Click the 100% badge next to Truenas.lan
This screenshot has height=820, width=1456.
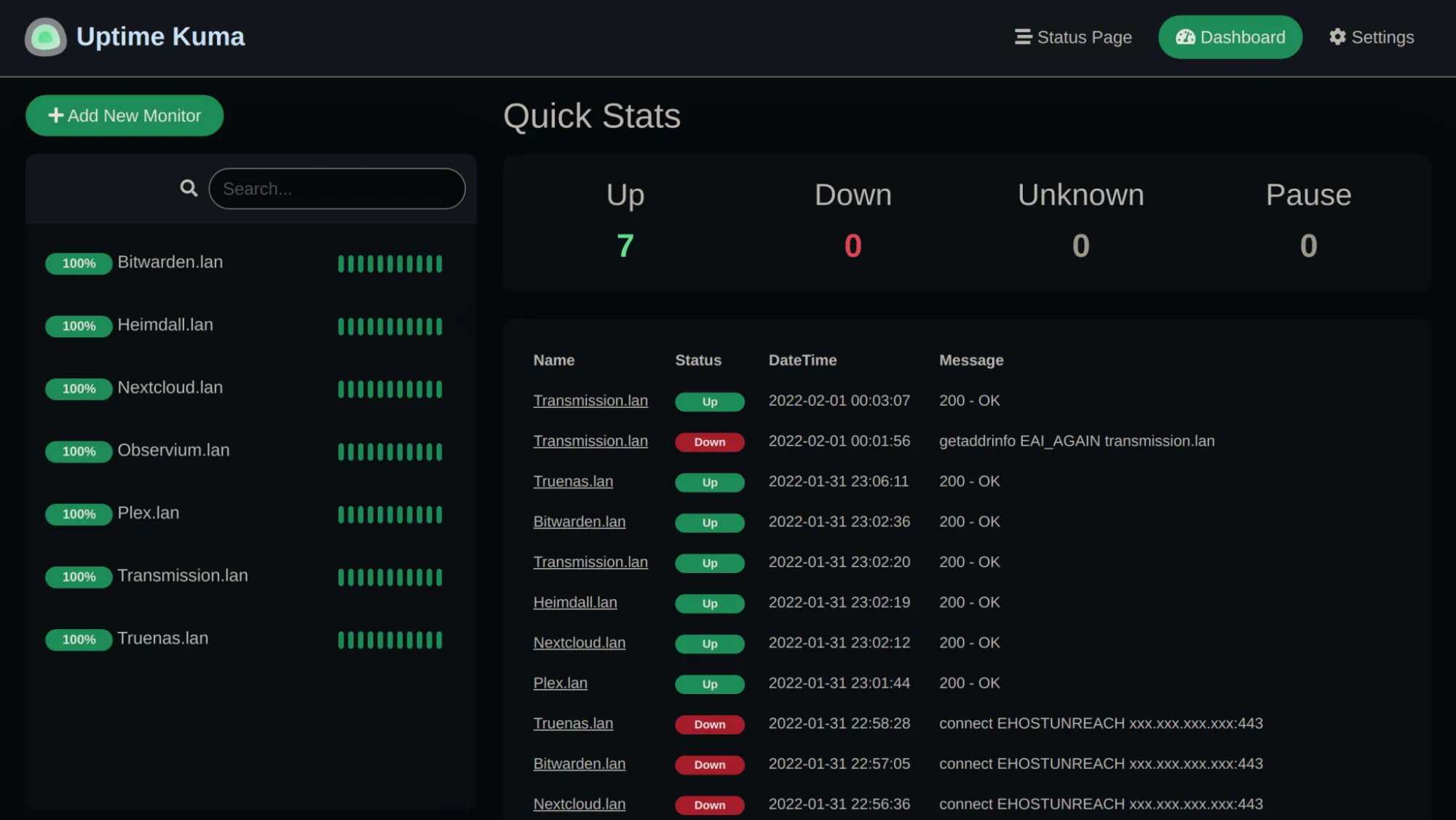click(79, 639)
